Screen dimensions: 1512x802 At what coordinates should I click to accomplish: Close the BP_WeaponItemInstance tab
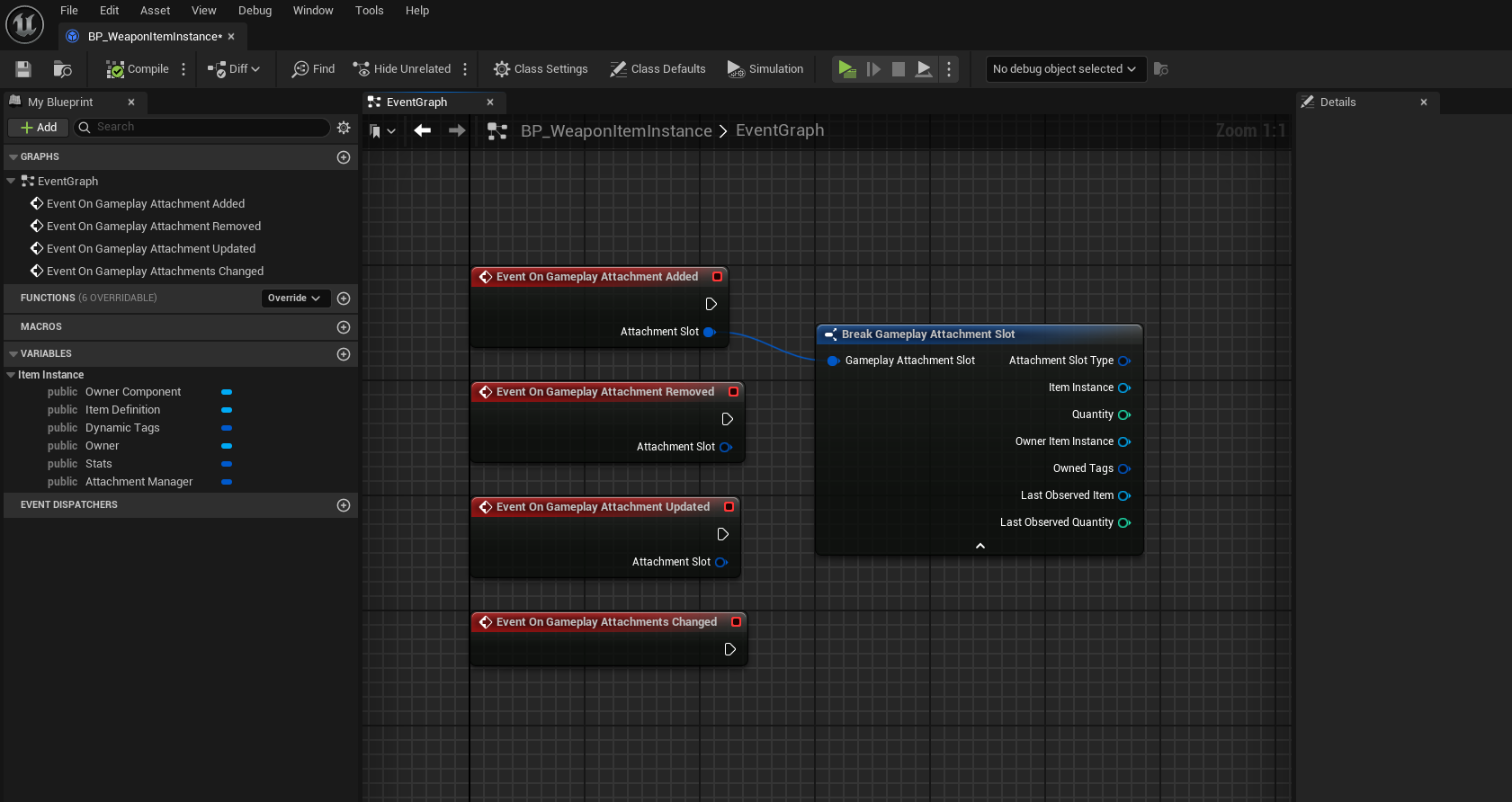pyautogui.click(x=231, y=37)
